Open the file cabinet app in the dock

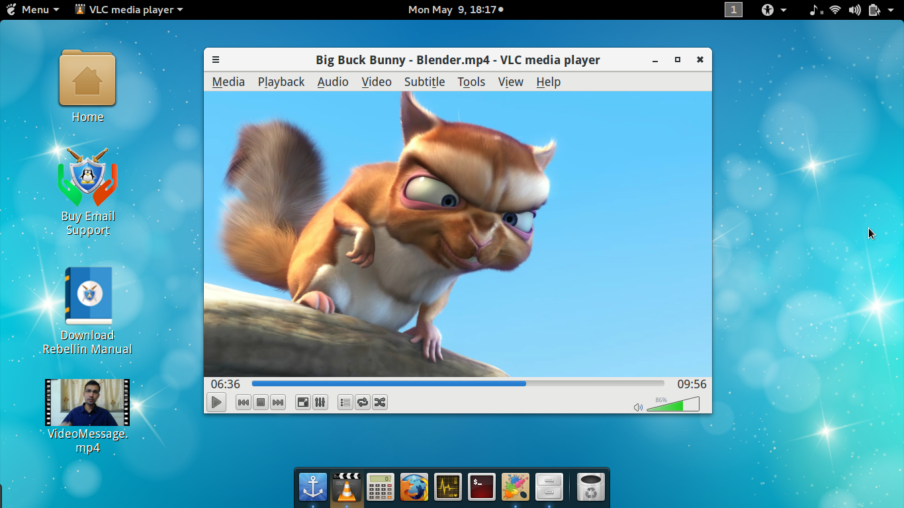coord(549,487)
